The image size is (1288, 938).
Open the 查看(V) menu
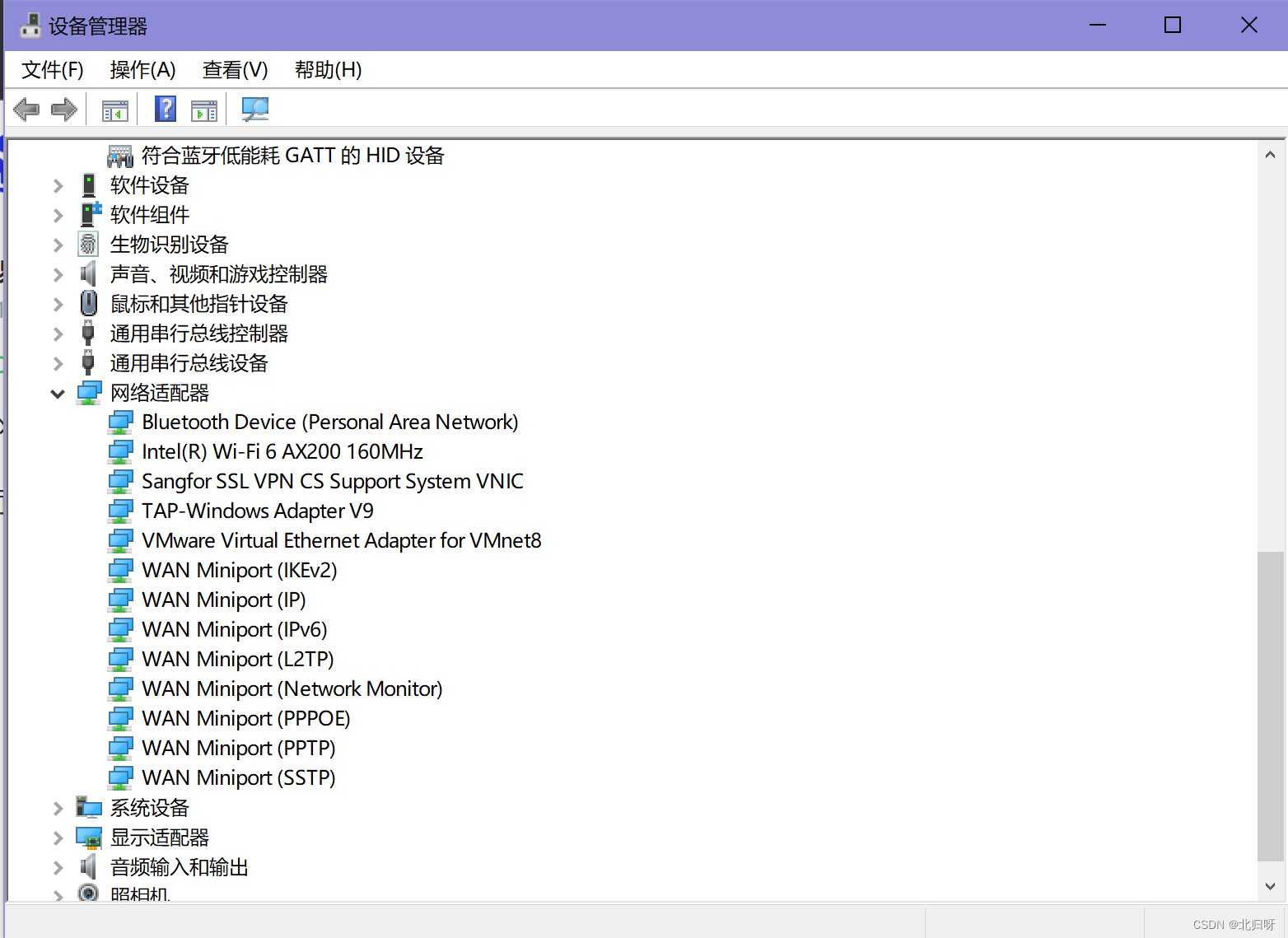click(x=236, y=70)
